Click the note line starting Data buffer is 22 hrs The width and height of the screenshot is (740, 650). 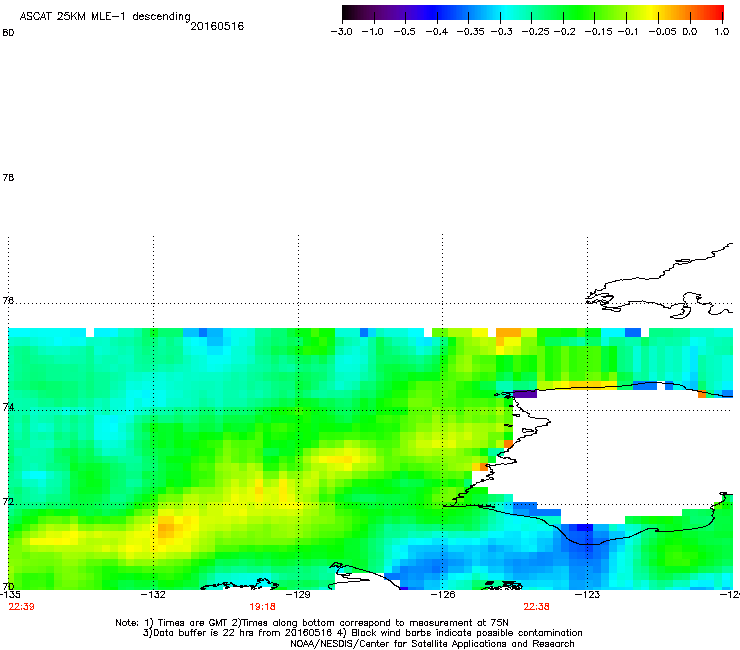pos(362,633)
